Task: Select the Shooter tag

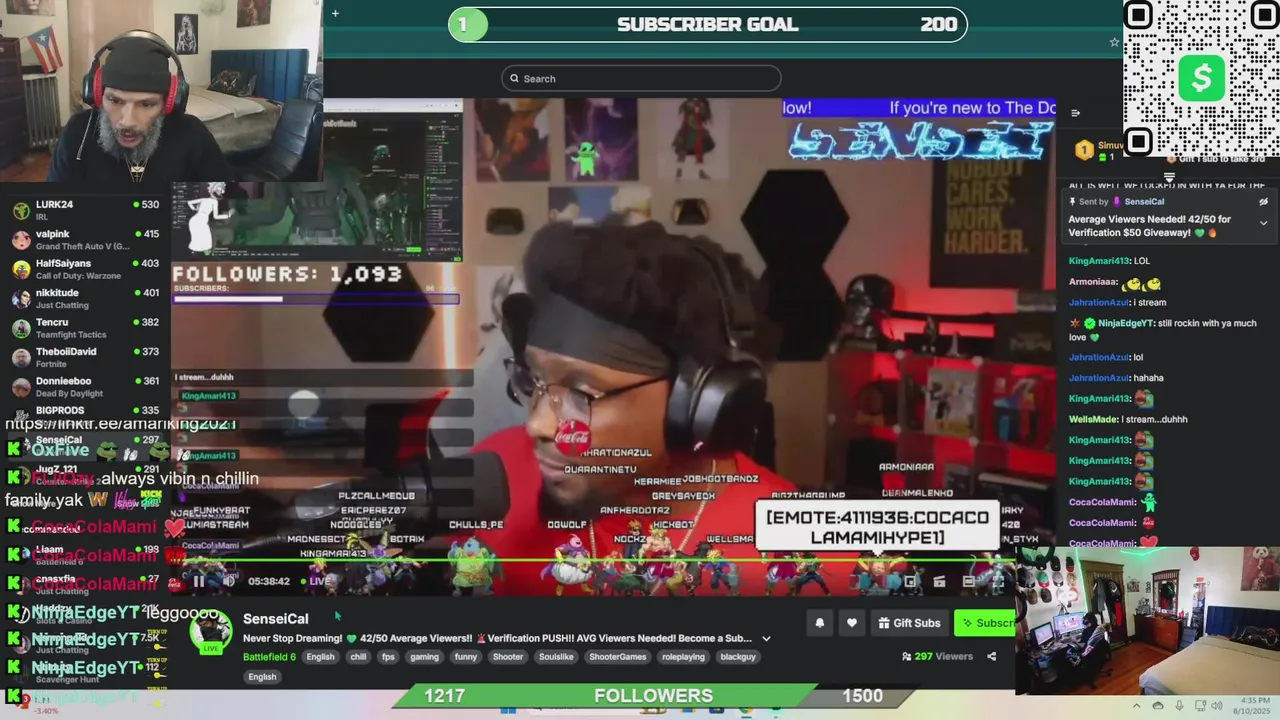Action: (508, 657)
